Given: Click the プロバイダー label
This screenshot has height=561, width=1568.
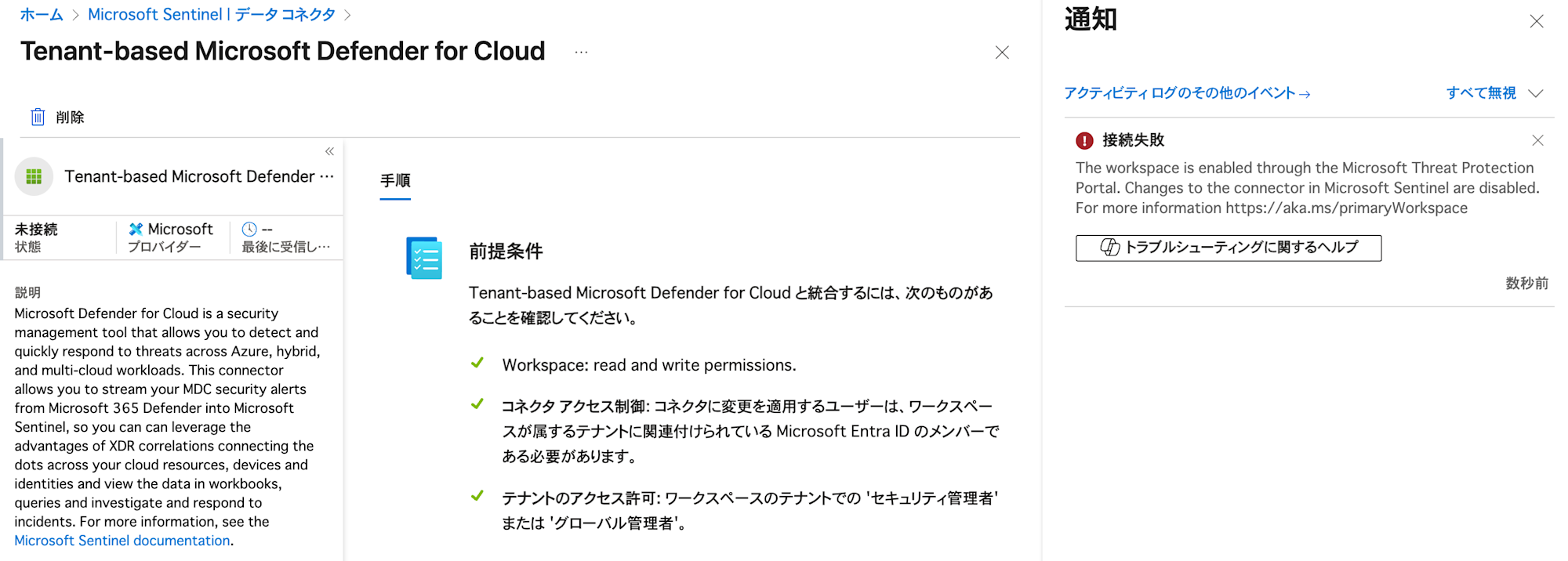Looking at the screenshot, I should (165, 247).
